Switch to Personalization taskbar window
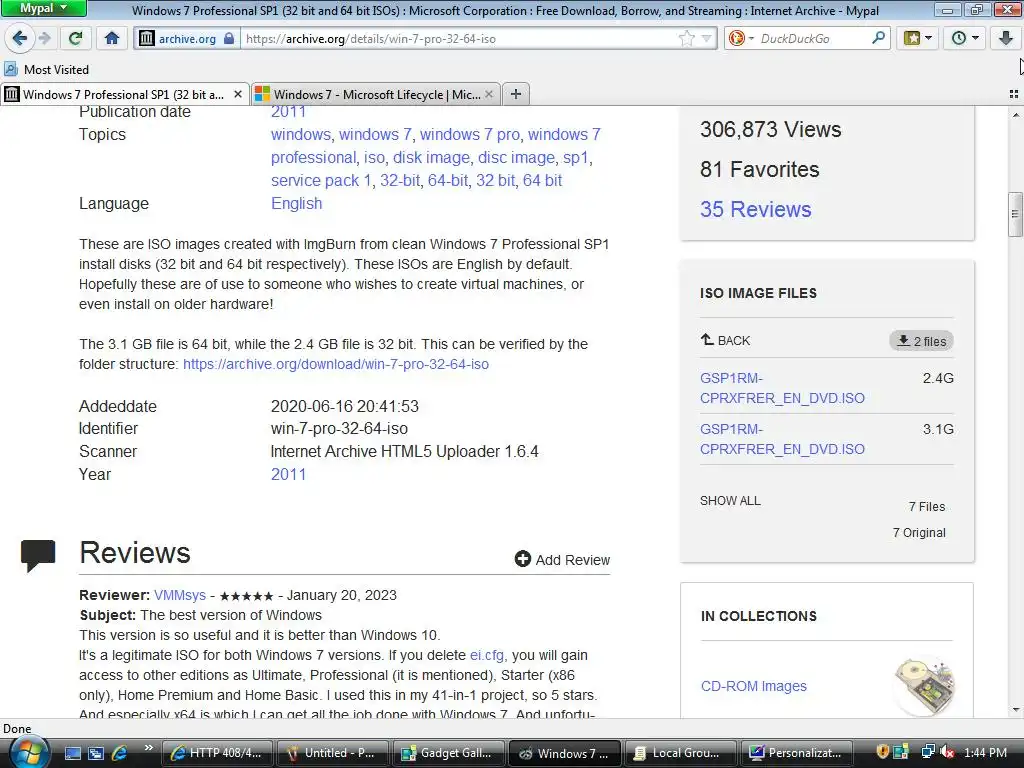 tap(796, 753)
